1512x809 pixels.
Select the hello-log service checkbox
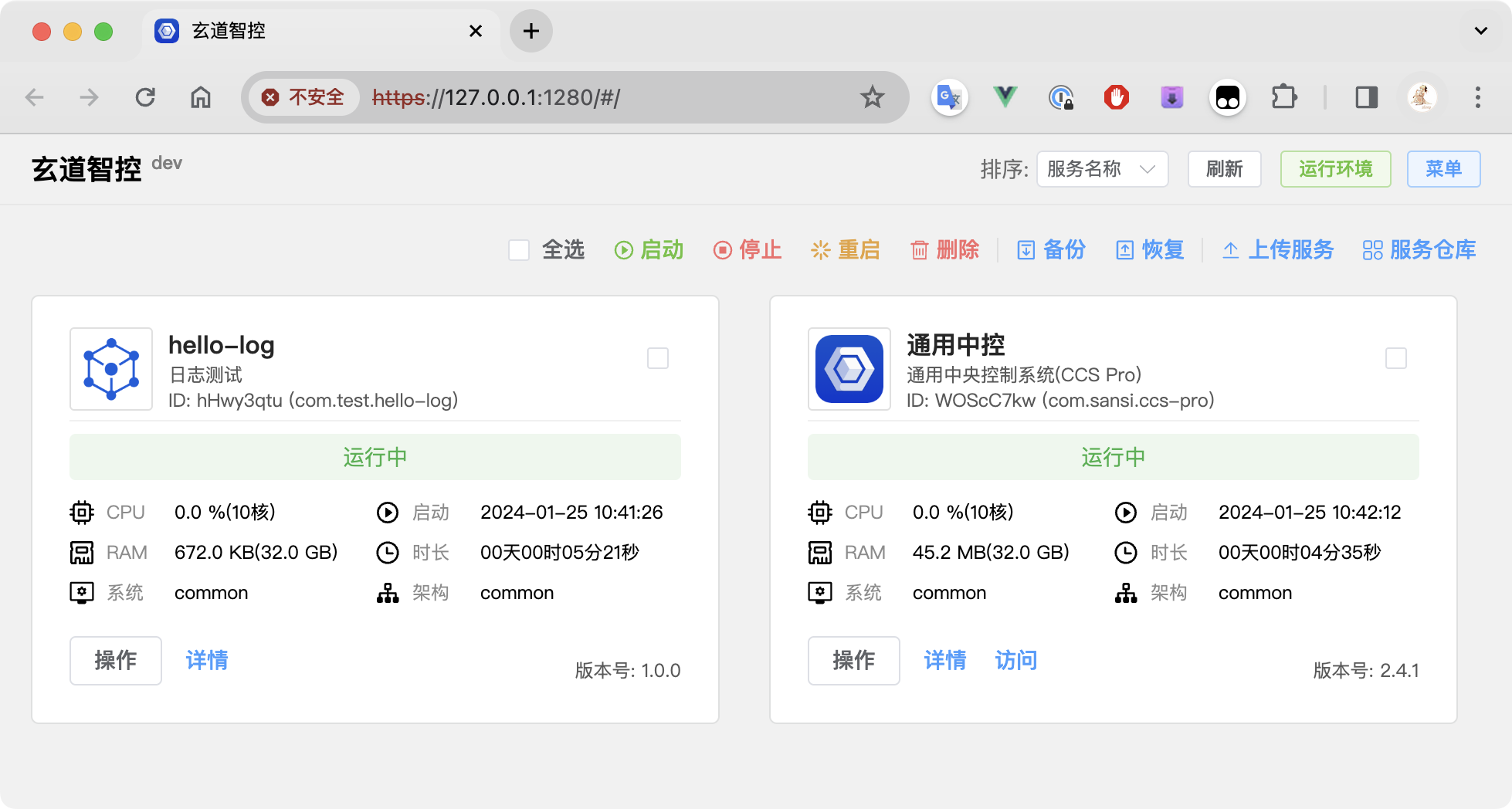(x=658, y=358)
